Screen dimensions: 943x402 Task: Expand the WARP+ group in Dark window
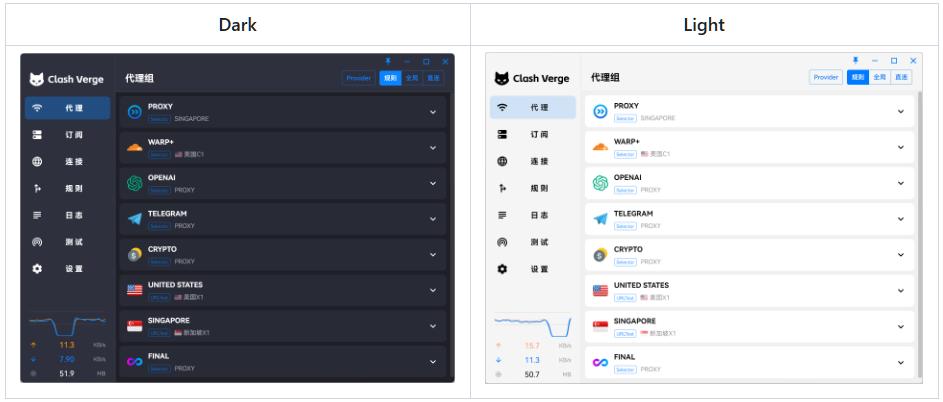point(433,147)
